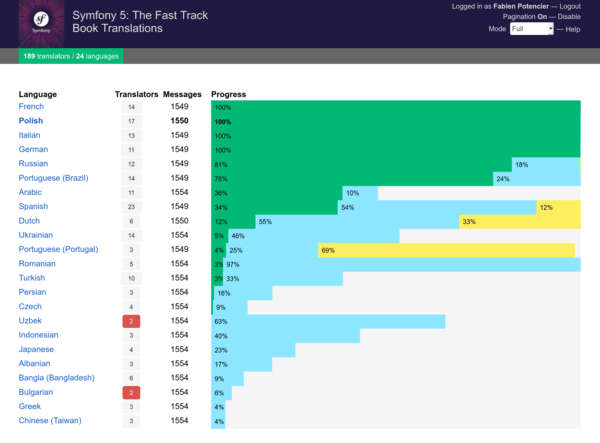Click Fabien Potencier username text
Image resolution: width=600 pixels, height=443 pixels.
[x=521, y=6]
